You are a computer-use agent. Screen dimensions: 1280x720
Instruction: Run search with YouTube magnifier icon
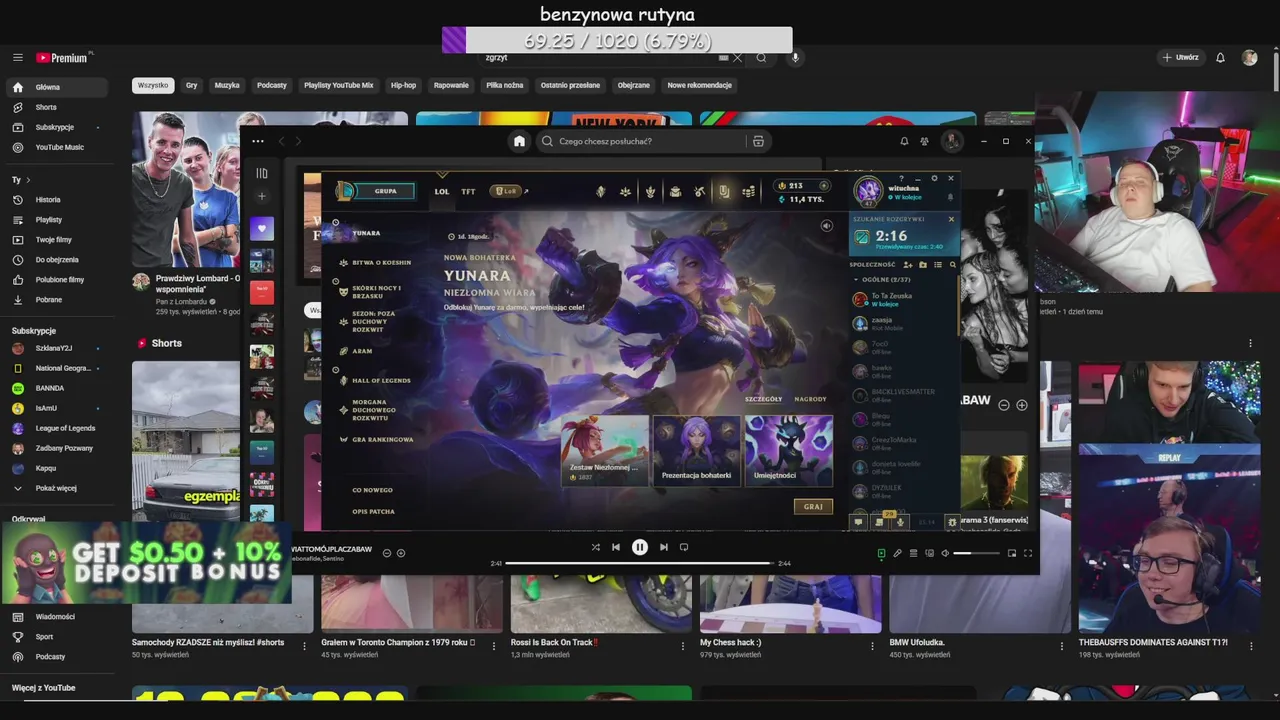click(x=761, y=58)
